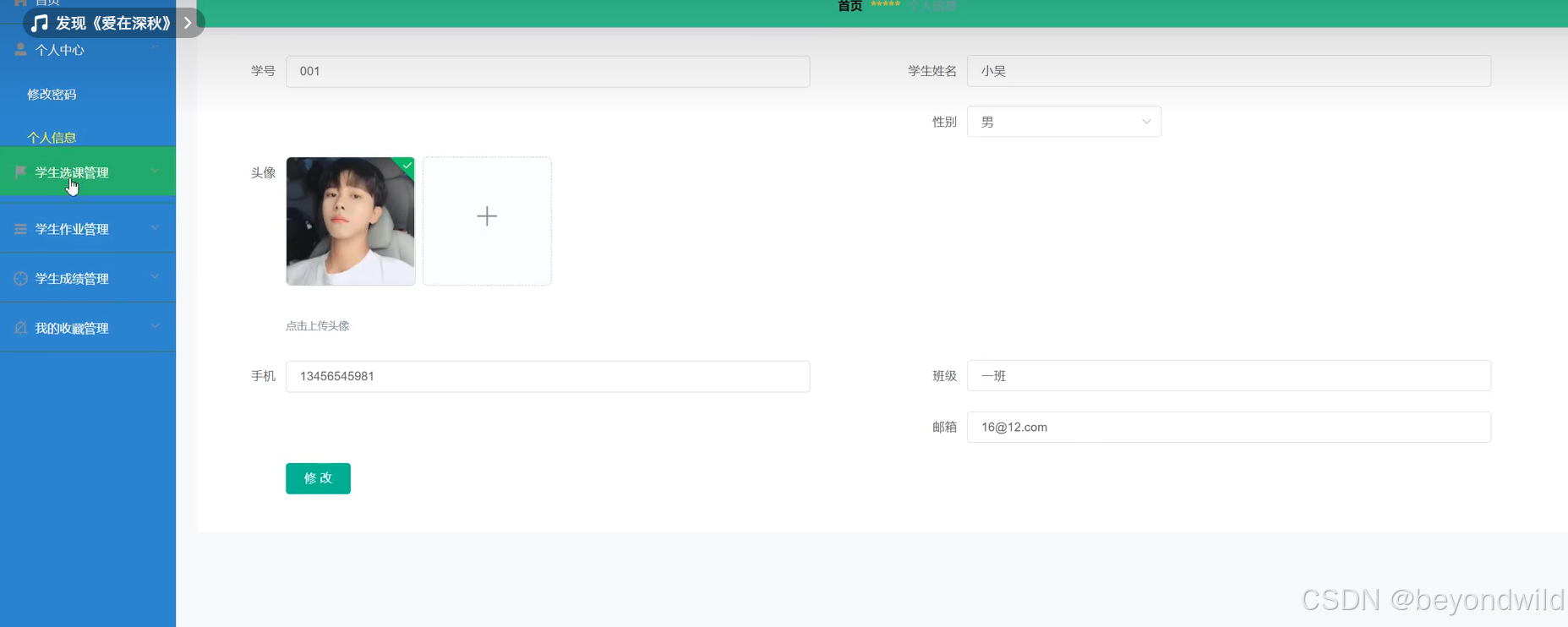
Task: Expand 学生成绩管理 chevron
Action: [x=155, y=276]
